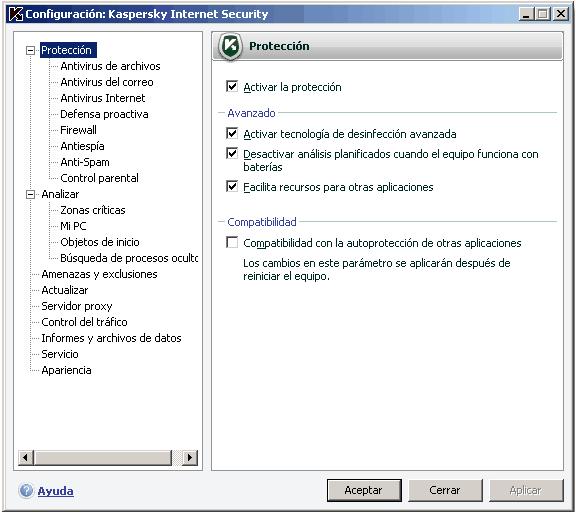Collapse the Analizar tree node
Image resolution: width=576 pixels, height=512 pixels.
[x=30, y=194]
